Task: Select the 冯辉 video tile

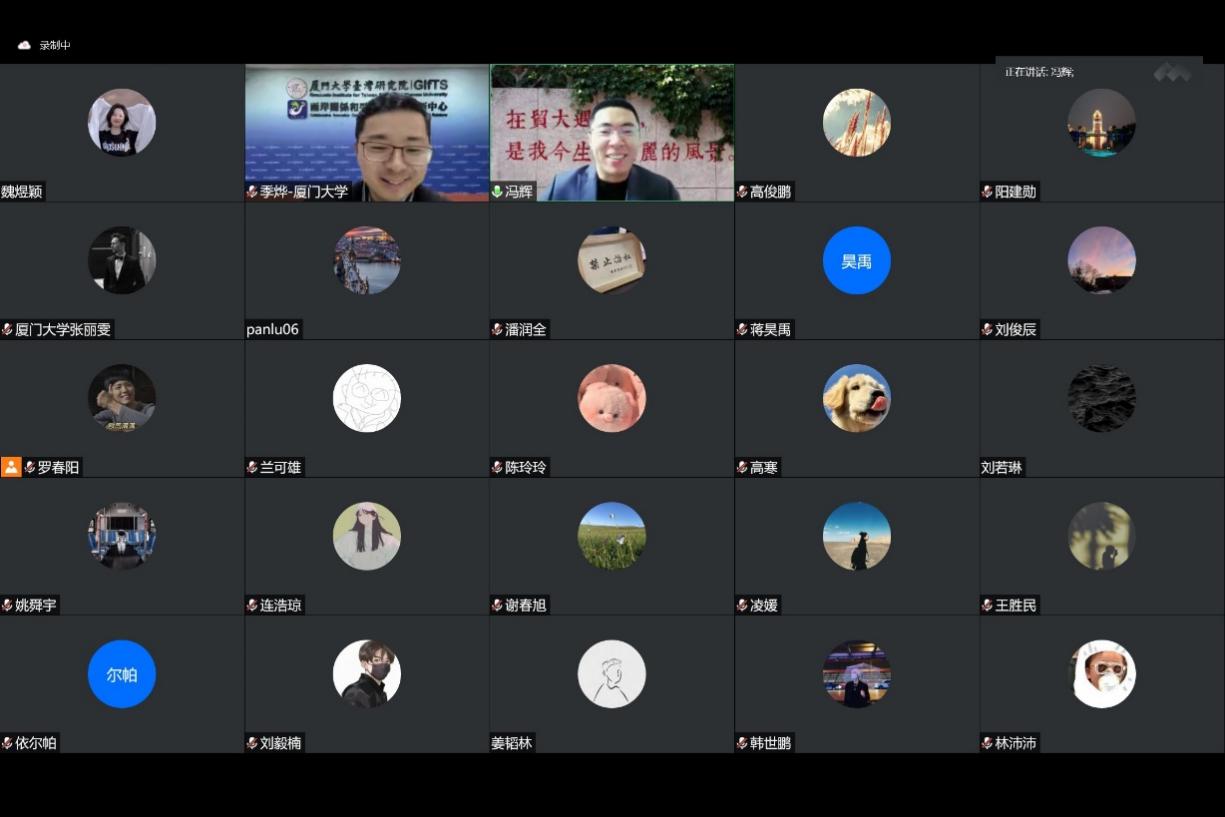Action: pyautogui.click(x=612, y=130)
